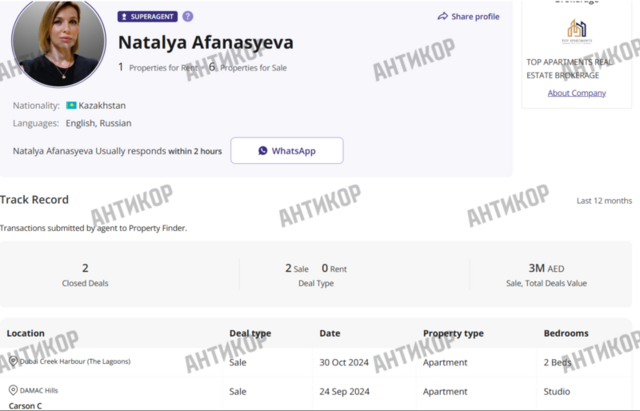This screenshot has height=411, width=640.
Task: Click the Share profile link text
Action: (475, 17)
